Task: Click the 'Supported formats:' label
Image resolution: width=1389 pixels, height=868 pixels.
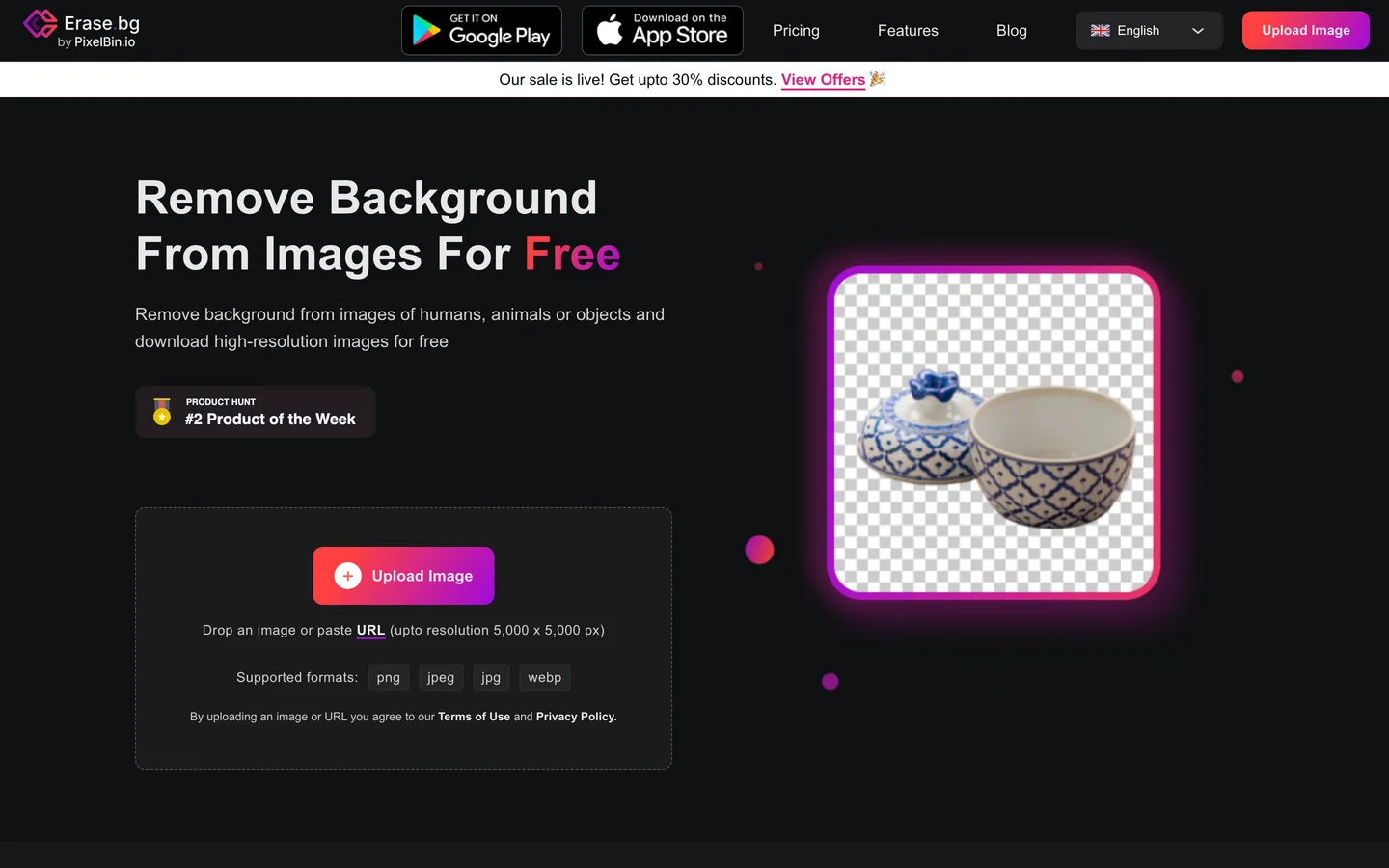Action: click(297, 678)
